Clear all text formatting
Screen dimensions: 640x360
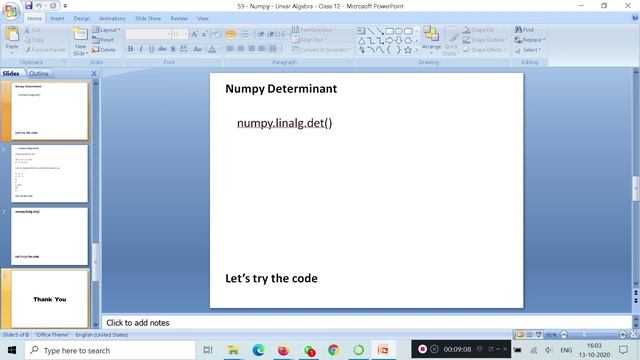pos(216,34)
